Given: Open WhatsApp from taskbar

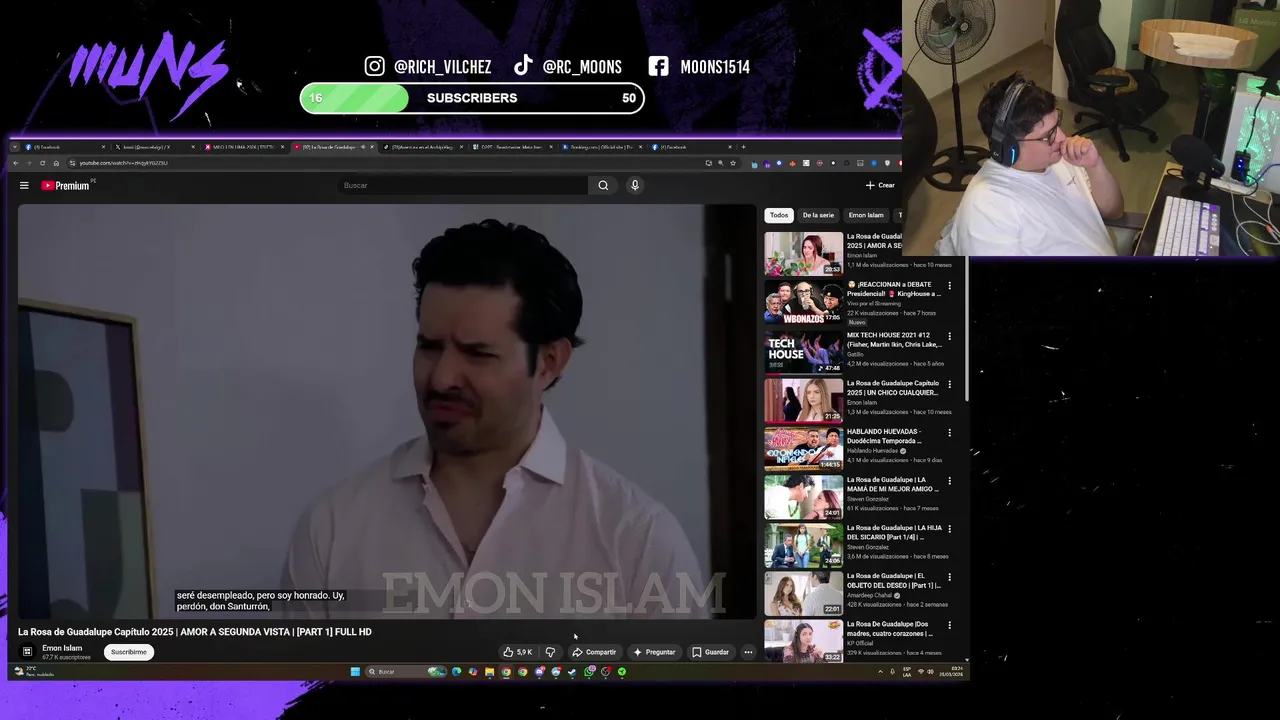Looking at the screenshot, I should coord(589,672).
